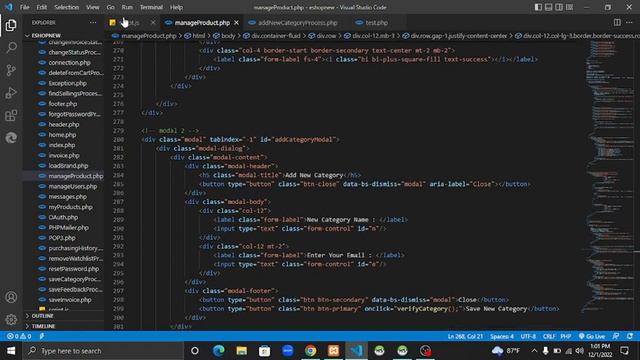
Task: Open editor More Actions ellipsis
Action: [x=629, y=22]
